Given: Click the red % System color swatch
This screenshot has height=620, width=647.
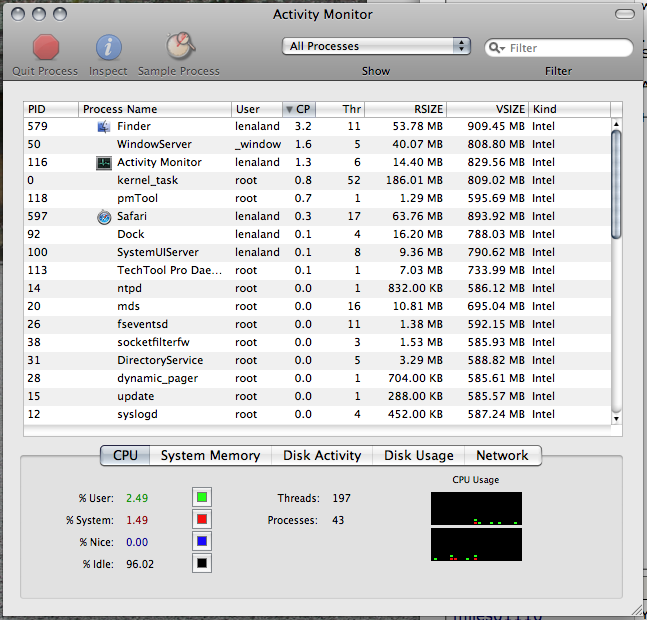Looking at the screenshot, I should (202, 519).
